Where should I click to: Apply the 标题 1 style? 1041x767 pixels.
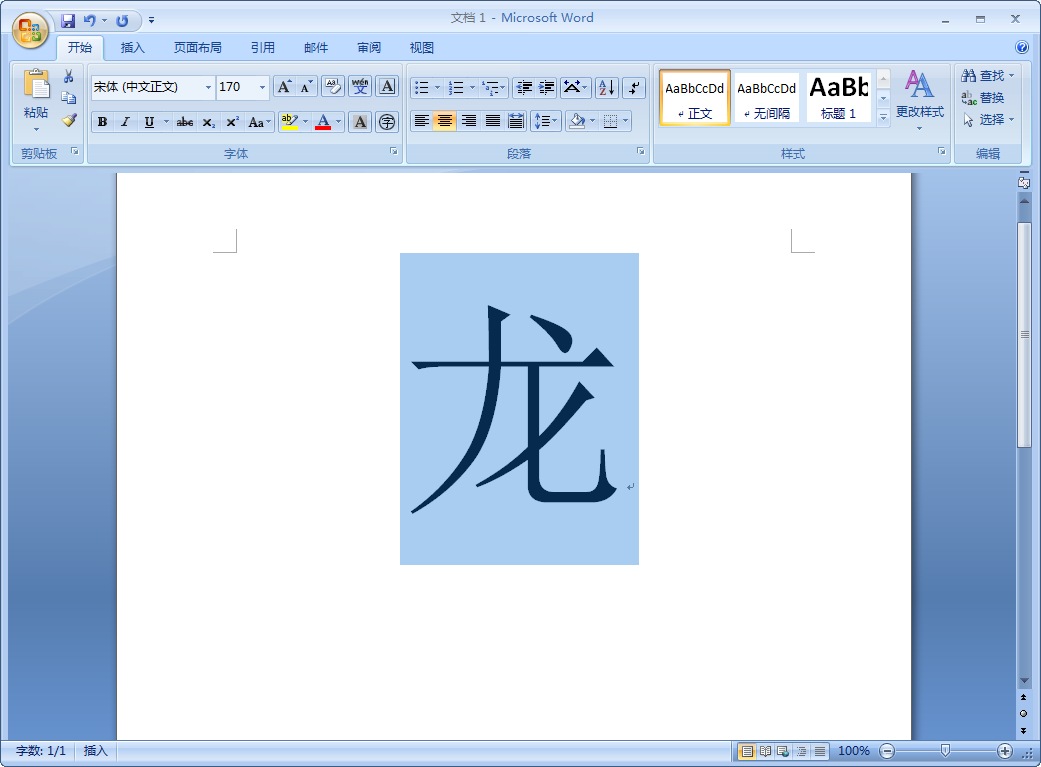point(839,98)
